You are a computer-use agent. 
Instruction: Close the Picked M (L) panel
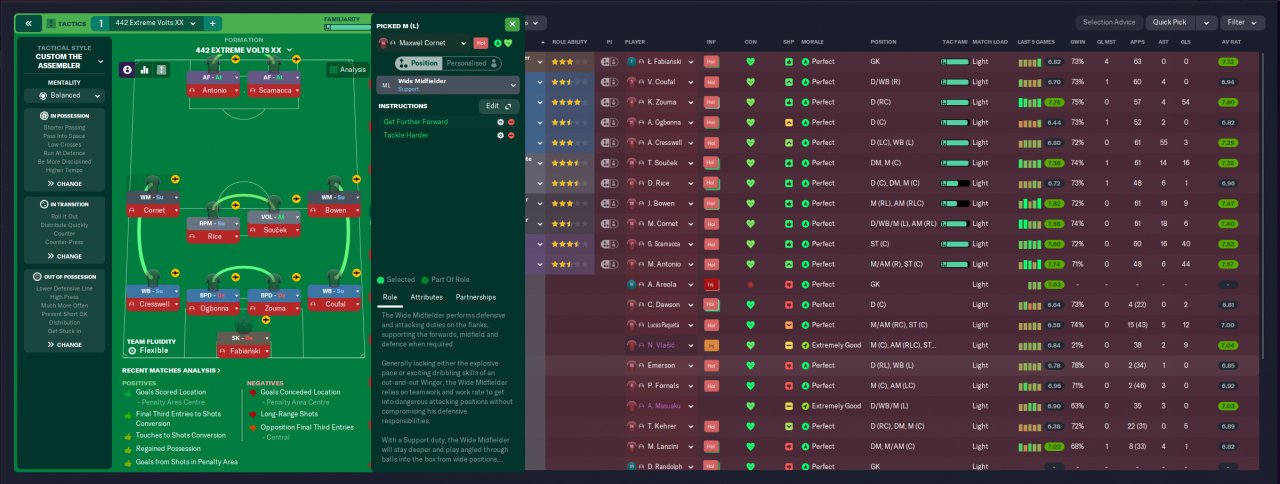click(x=512, y=24)
